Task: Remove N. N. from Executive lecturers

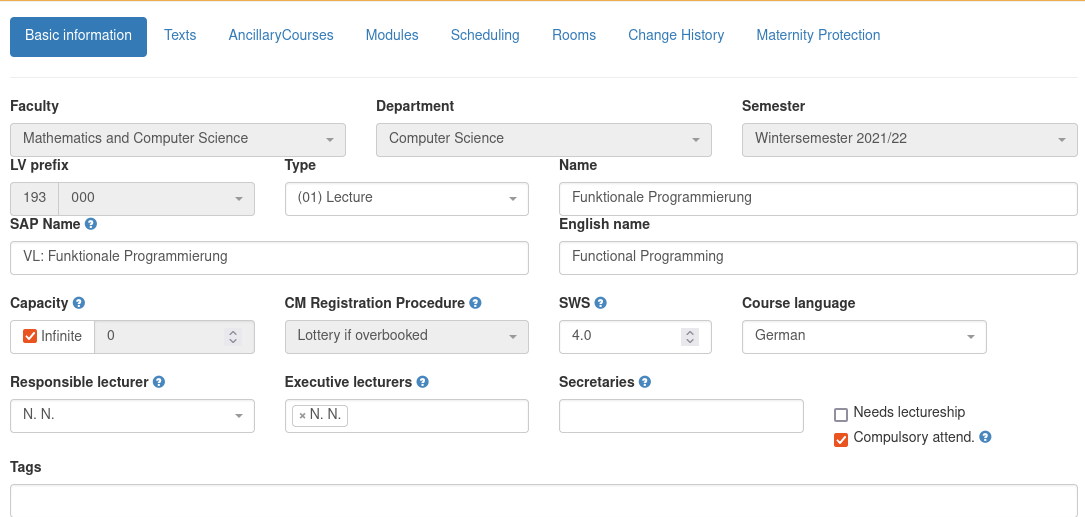Action: point(302,416)
